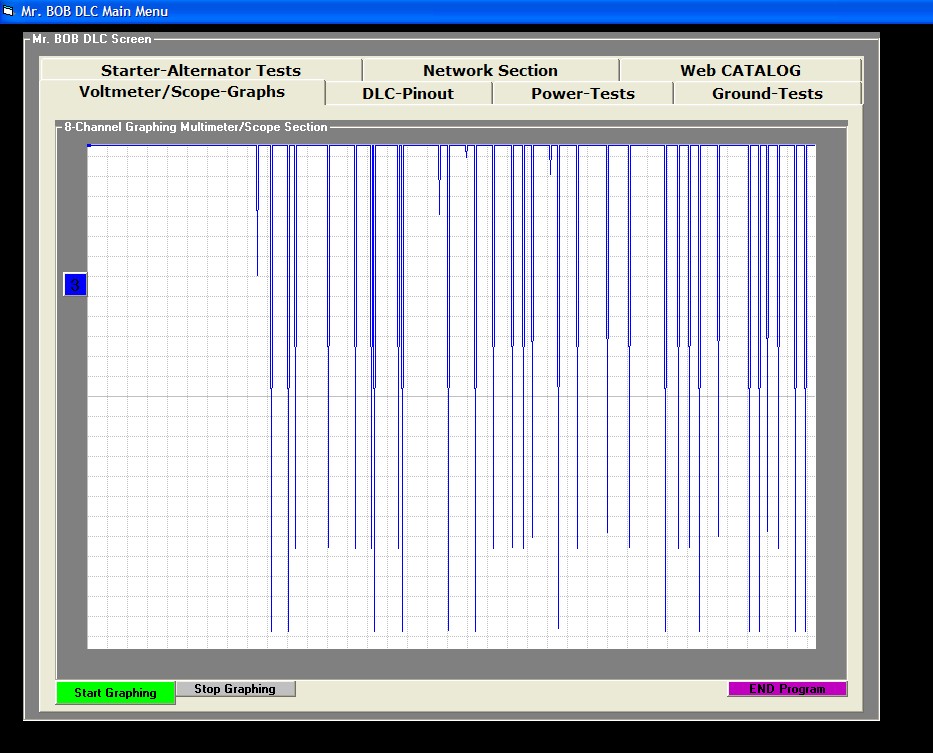The height and width of the screenshot is (753, 933).
Task: Click the Stop Graphing button
Action: point(235,689)
